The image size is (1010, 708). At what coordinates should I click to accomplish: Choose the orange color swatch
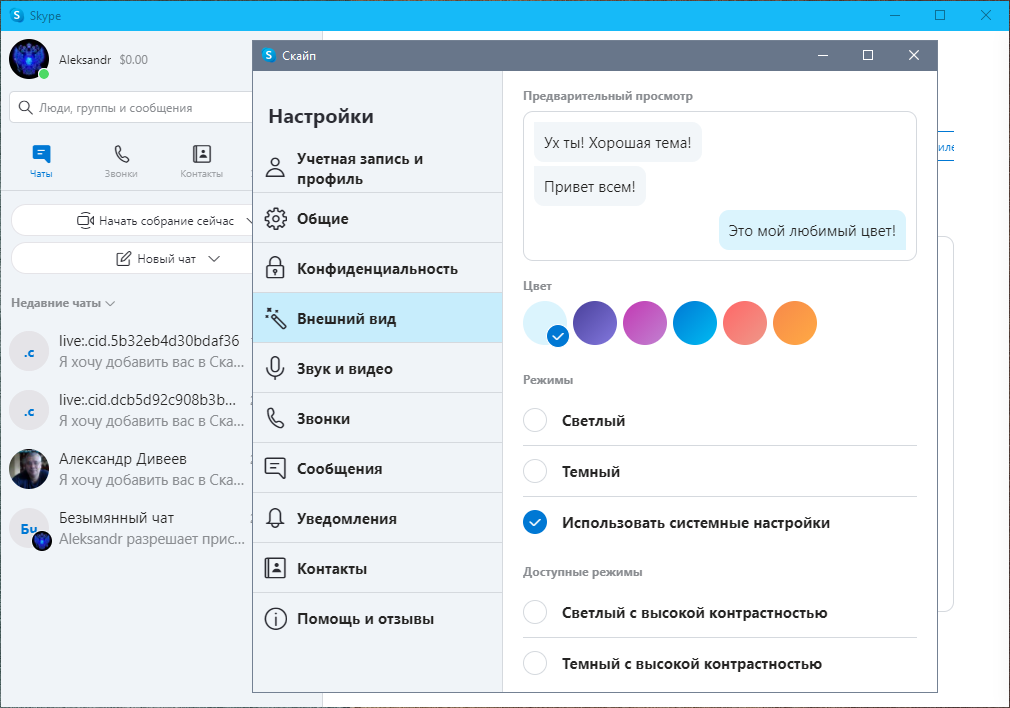coord(795,323)
